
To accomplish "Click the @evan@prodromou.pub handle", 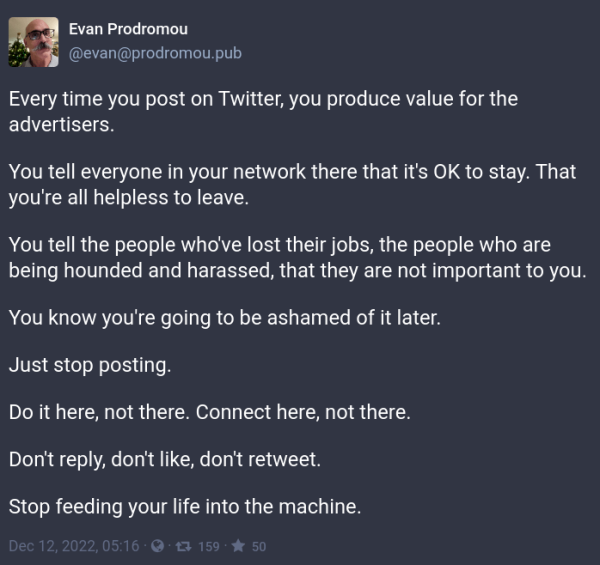I will click(x=155, y=53).
